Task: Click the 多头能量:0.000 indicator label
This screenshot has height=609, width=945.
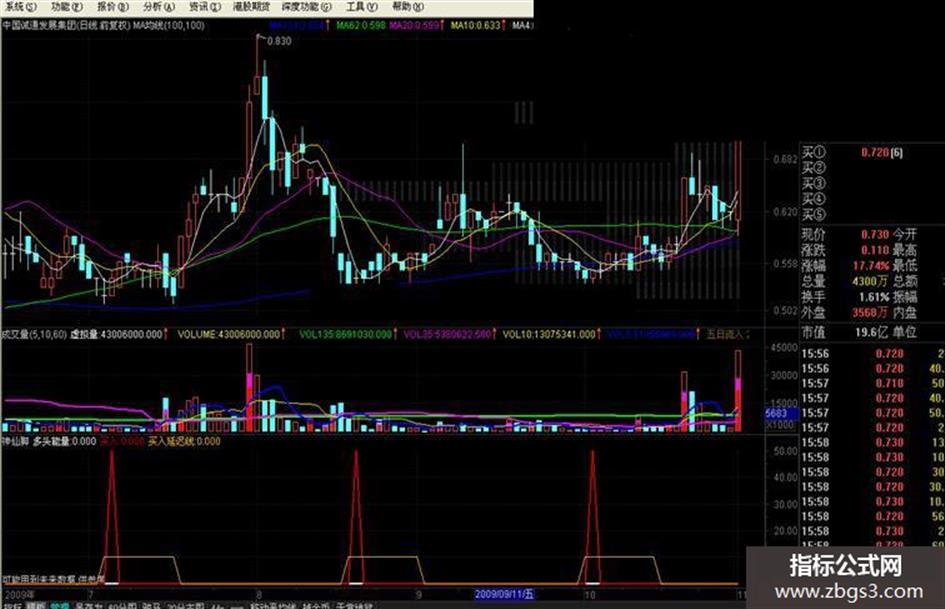Action: [x=64, y=441]
